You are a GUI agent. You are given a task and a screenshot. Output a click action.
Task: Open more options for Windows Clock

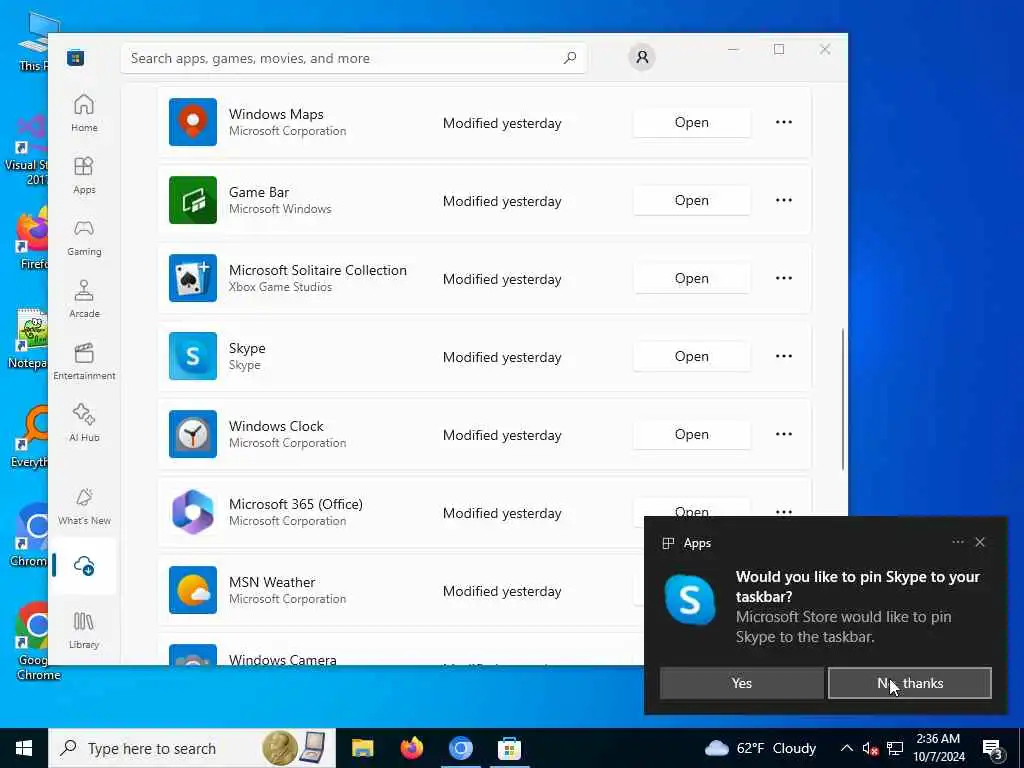coord(784,434)
